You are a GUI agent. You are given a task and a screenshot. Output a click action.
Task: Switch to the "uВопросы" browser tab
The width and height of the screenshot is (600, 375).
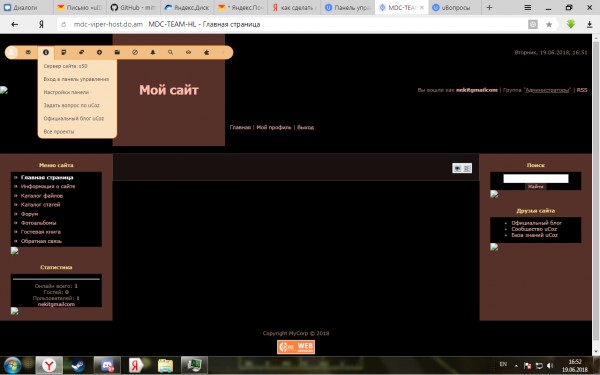click(x=452, y=7)
